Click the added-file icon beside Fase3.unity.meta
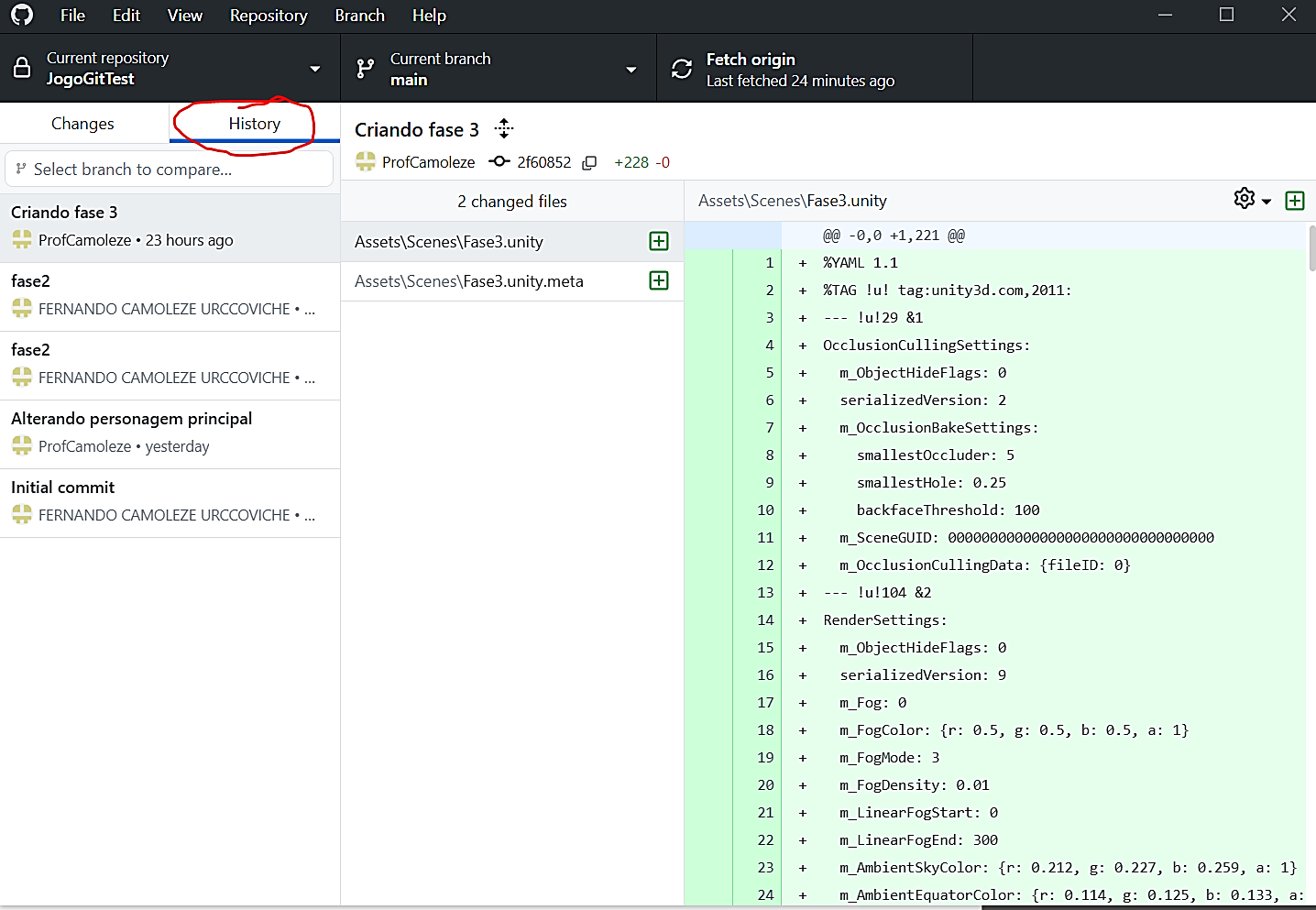The image size is (1316, 910). pyautogui.click(x=658, y=280)
